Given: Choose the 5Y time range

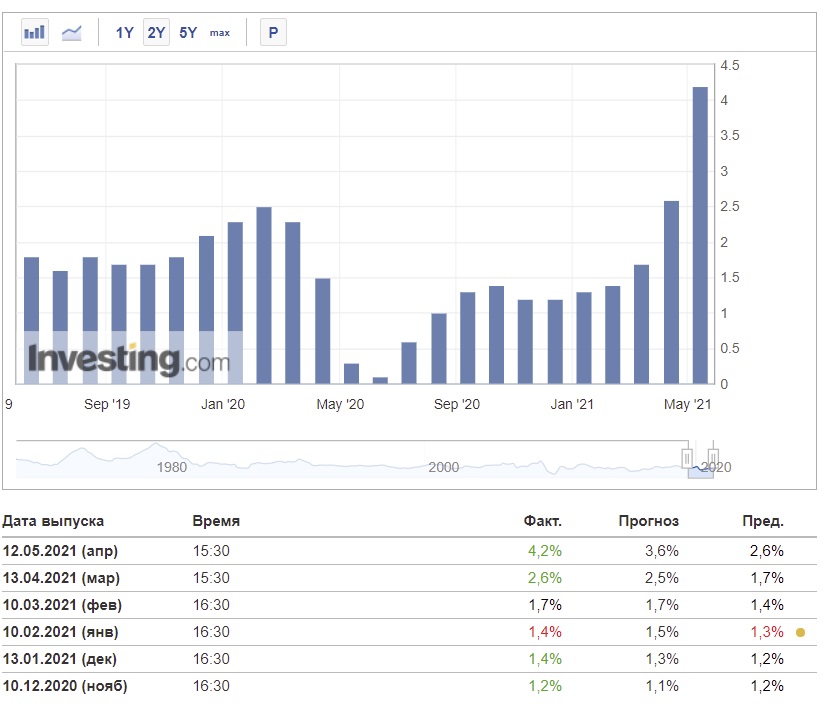Looking at the screenshot, I should (188, 32).
